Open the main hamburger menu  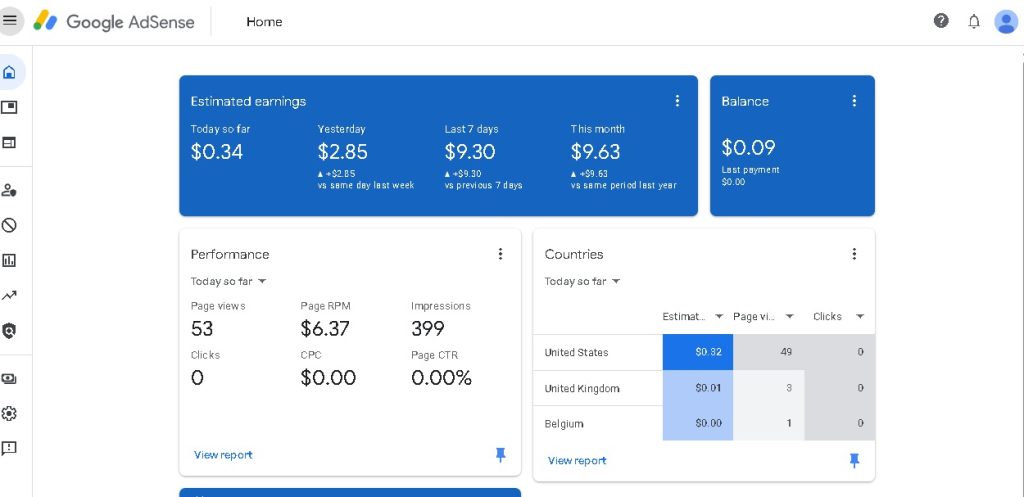(10, 20)
